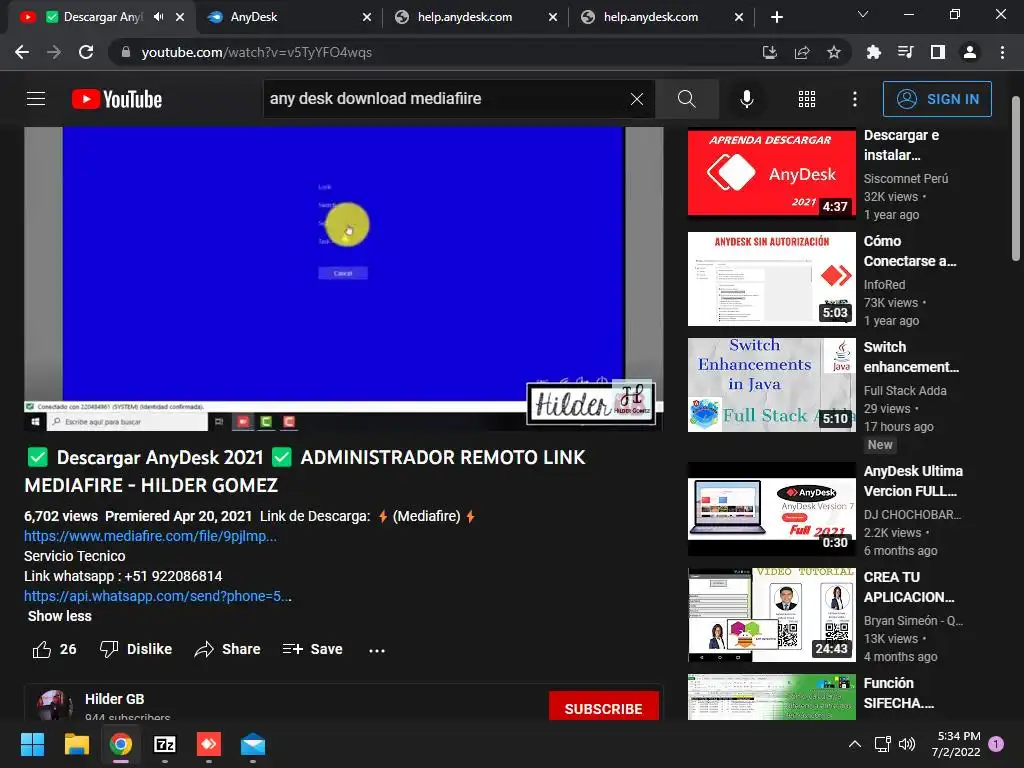Open AnyDesk app in taskbar
This screenshot has width=1024, height=768.
208,744
